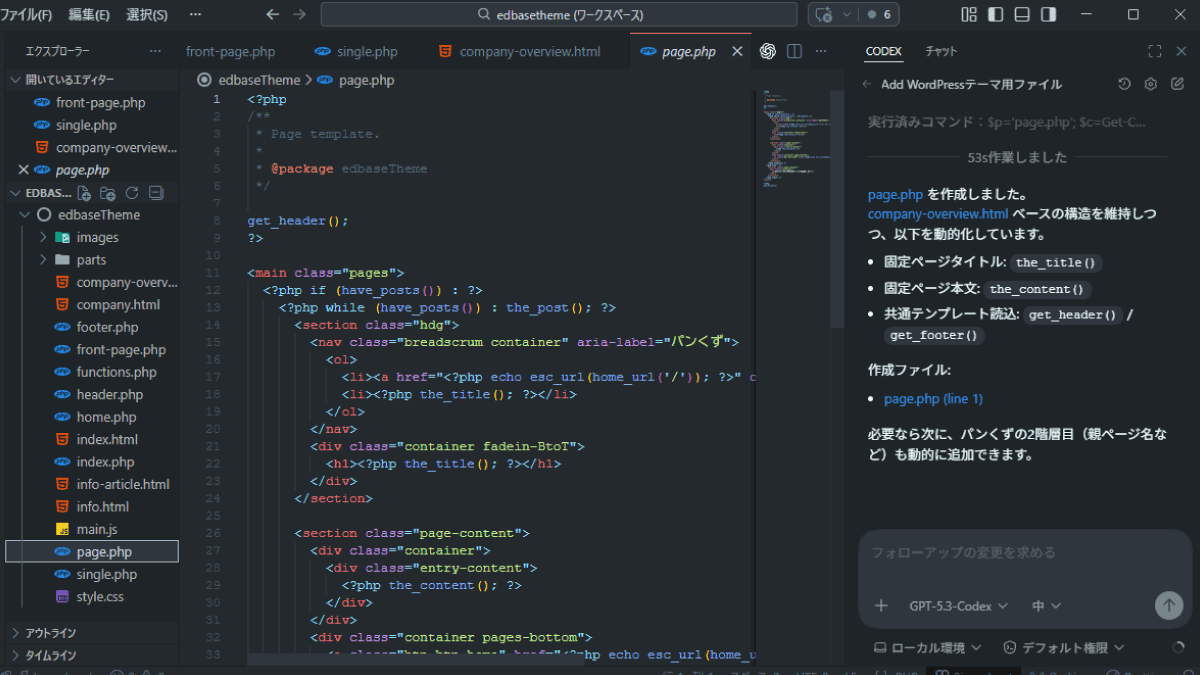Switch to the チャット tab
This screenshot has width=1200, height=675.
point(941,52)
